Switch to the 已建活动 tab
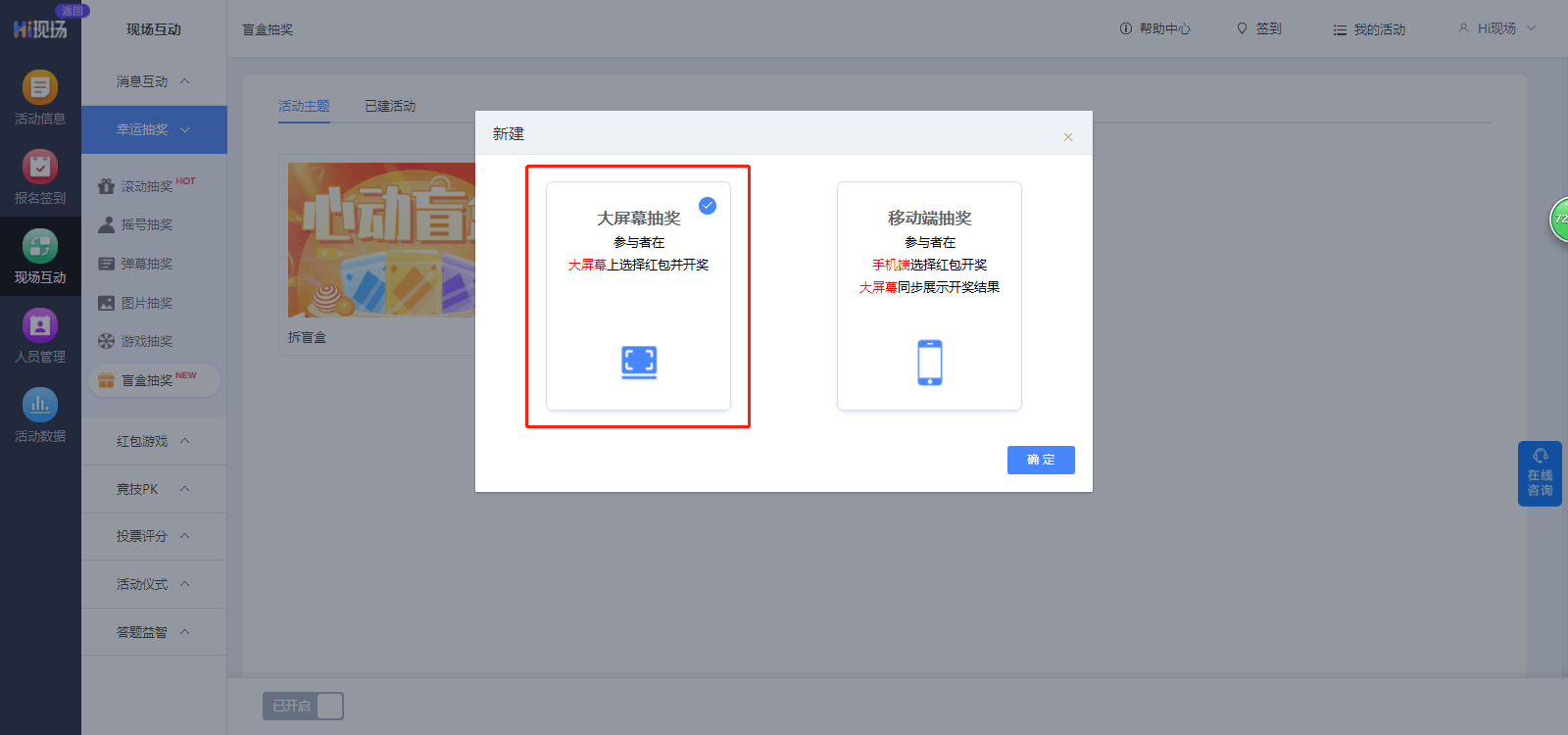 pos(390,106)
